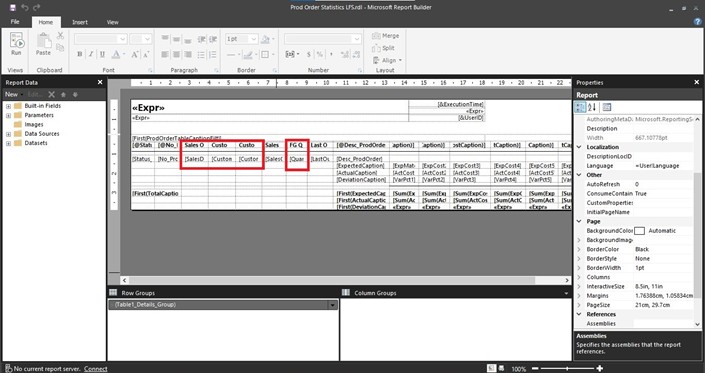
Task: Open Report Builder help icon
Action: click(698, 22)
